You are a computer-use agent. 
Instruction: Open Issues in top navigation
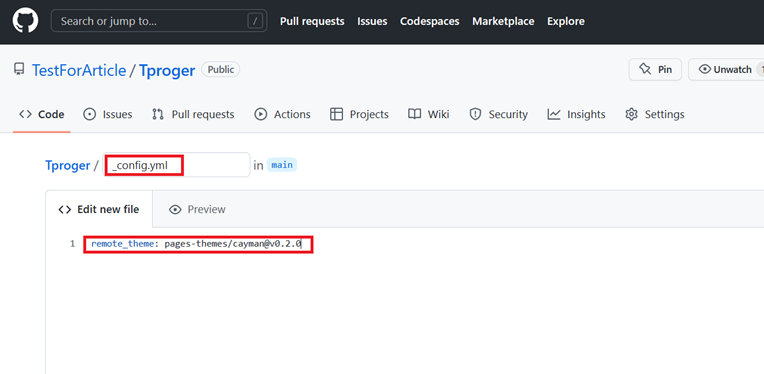point(372,21)
